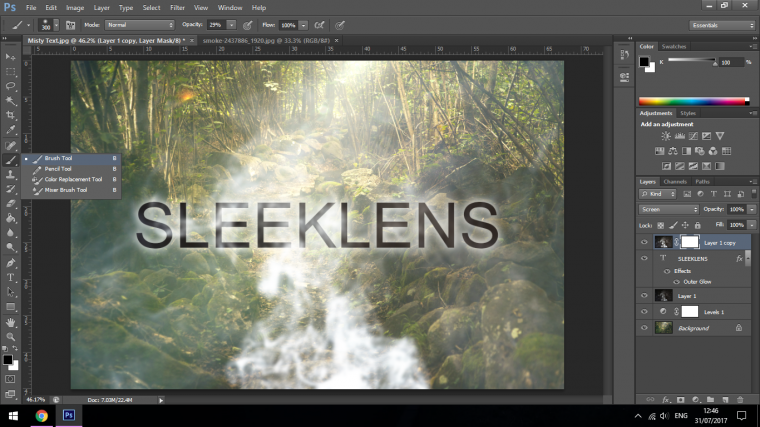This screenshot has width=760, height=427.
Task: Select the Eyedropper tool
Action: pos(10,130)
